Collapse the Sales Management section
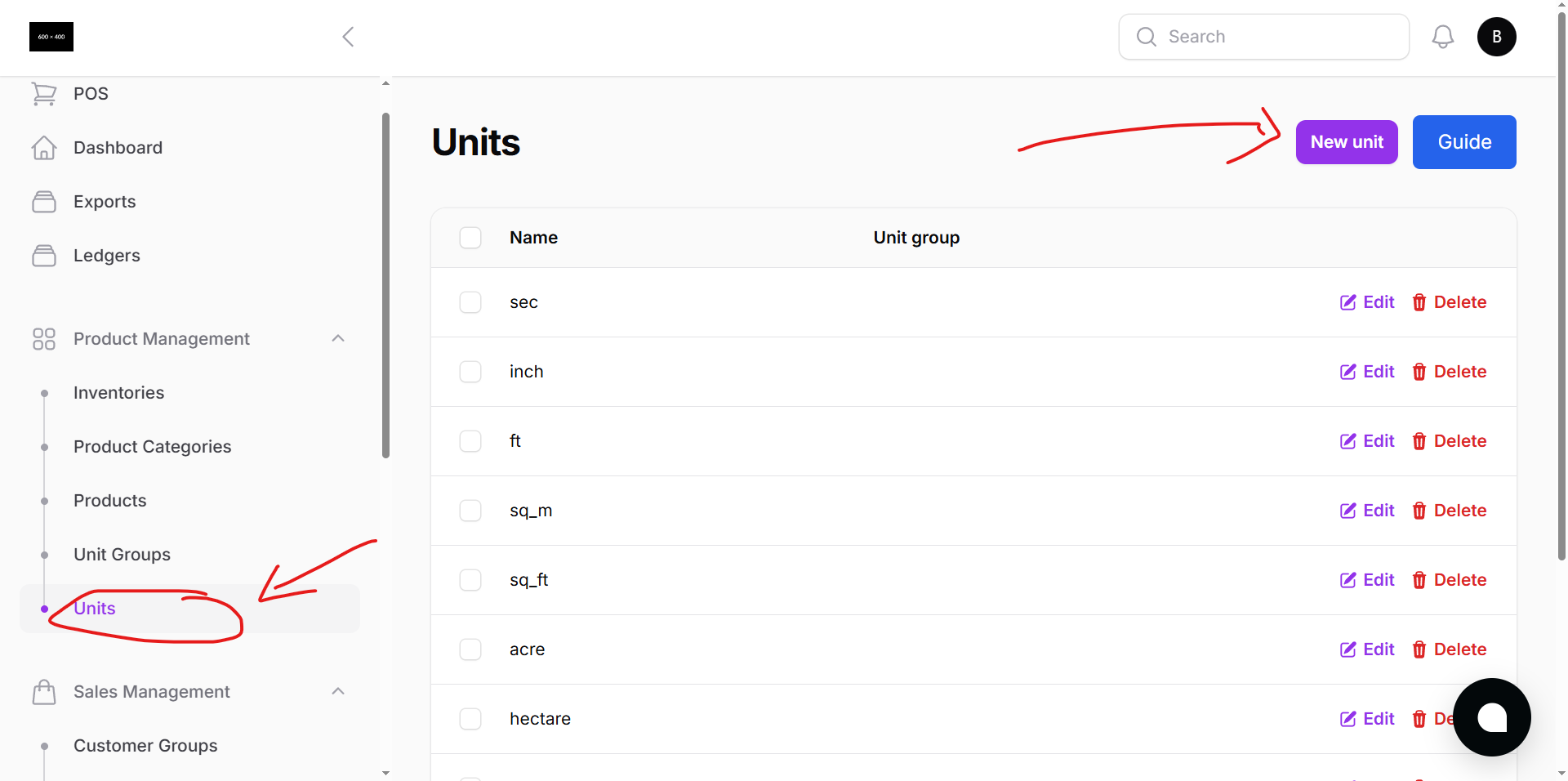The image size is (1568, 781). [x=338, y=691]
